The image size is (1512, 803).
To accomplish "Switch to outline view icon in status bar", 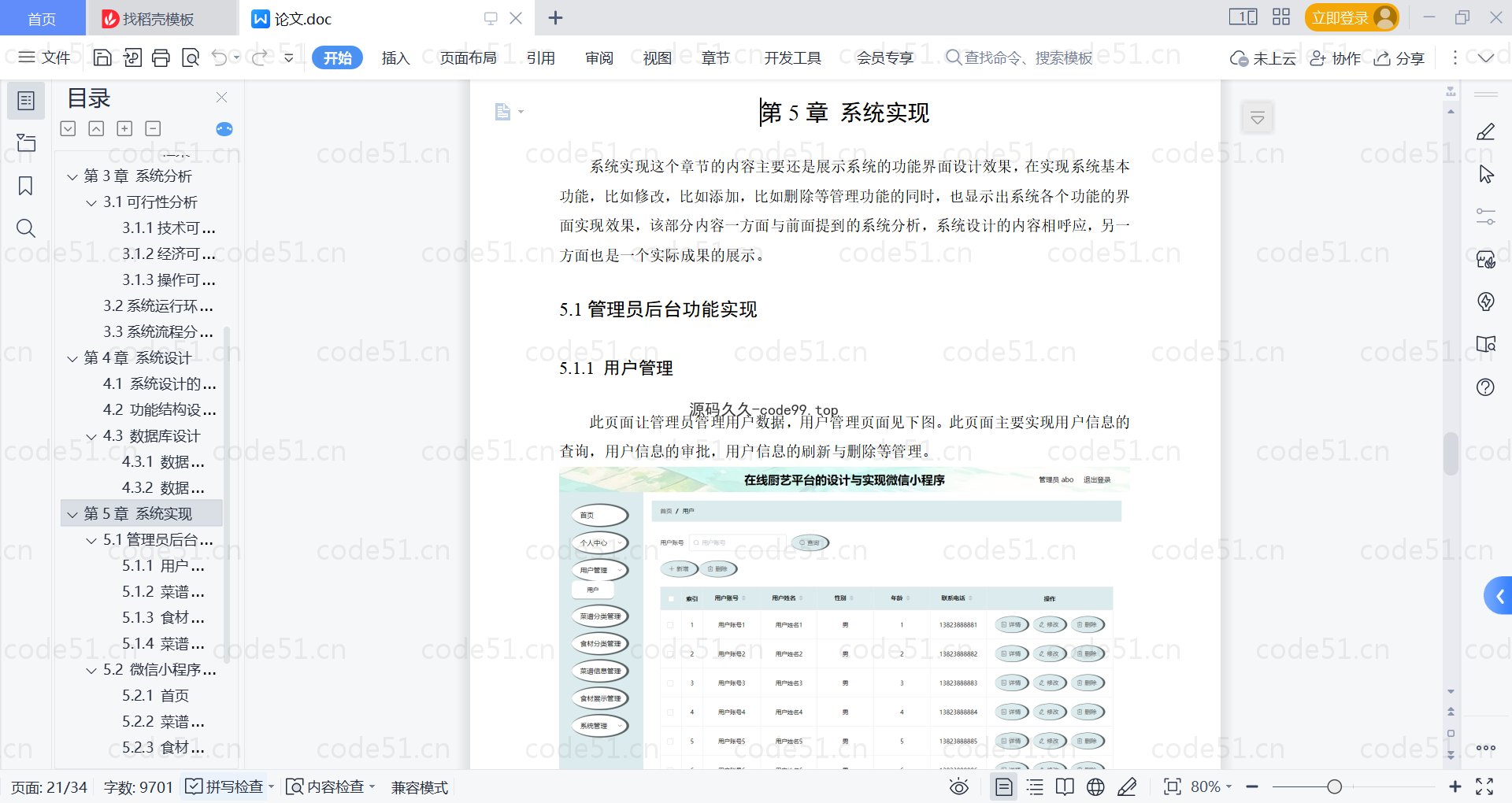I will (1035, 786).
